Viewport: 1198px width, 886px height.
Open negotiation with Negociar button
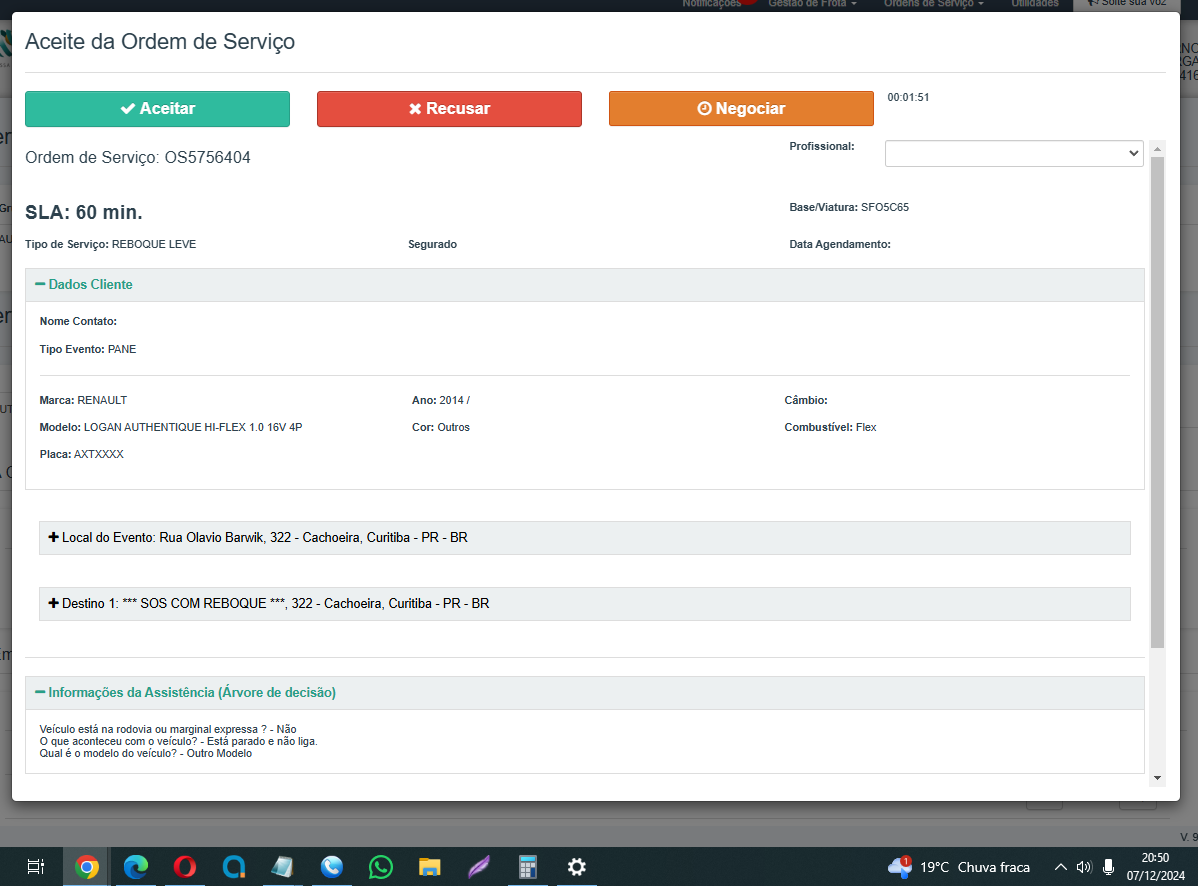tap(741, 108)
